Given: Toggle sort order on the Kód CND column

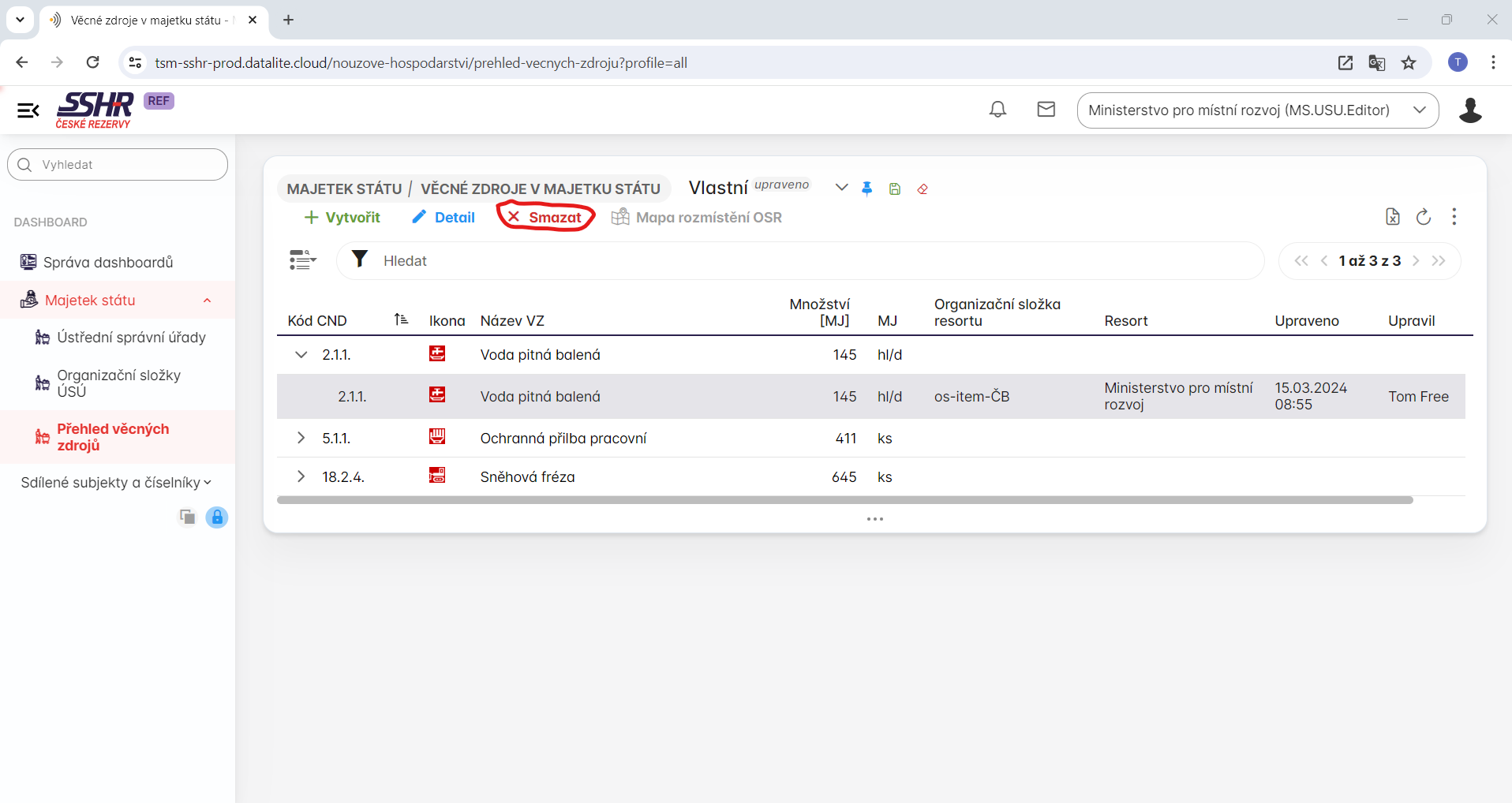Looking at the screenshot, I should pyautogui.click(x=401, y=319).
